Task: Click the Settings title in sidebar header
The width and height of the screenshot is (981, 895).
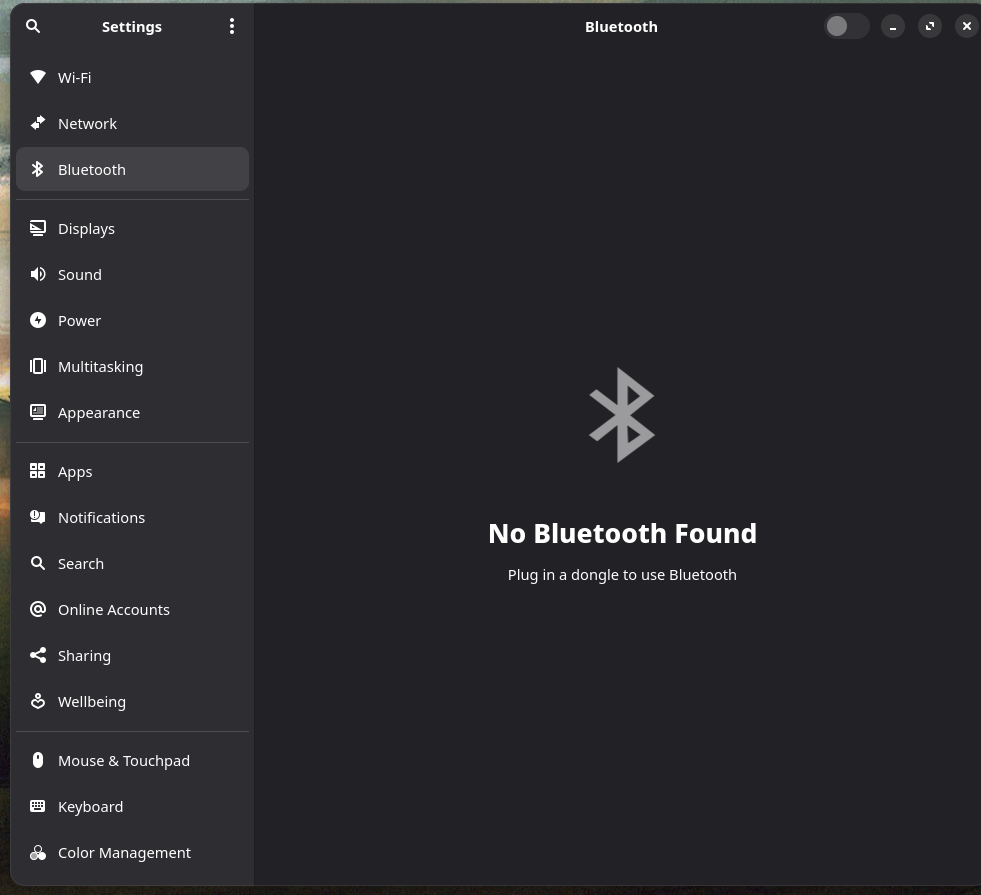Action: 132,27
